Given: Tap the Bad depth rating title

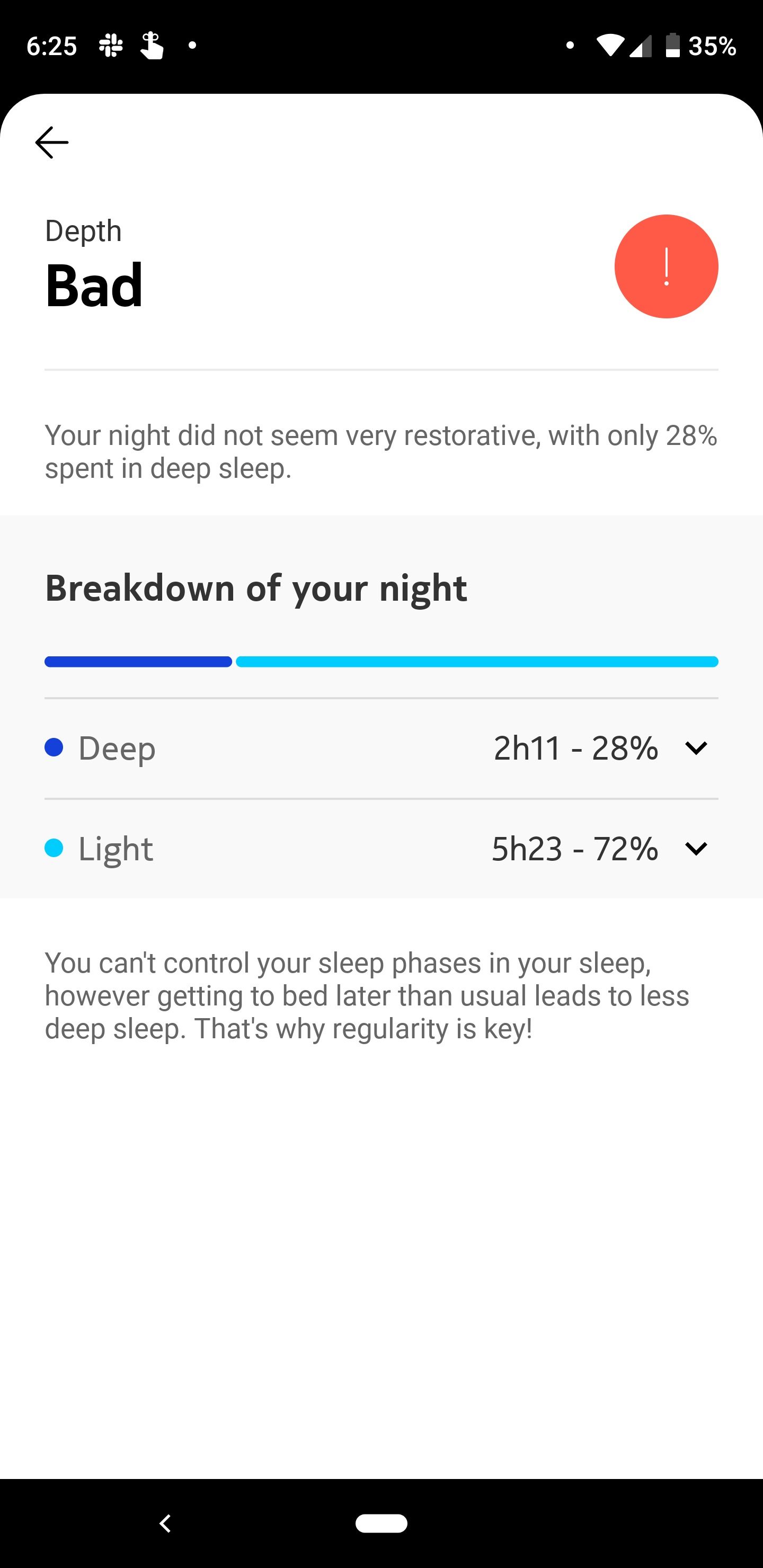Looking at the screenshot, I should click(94, 285).
